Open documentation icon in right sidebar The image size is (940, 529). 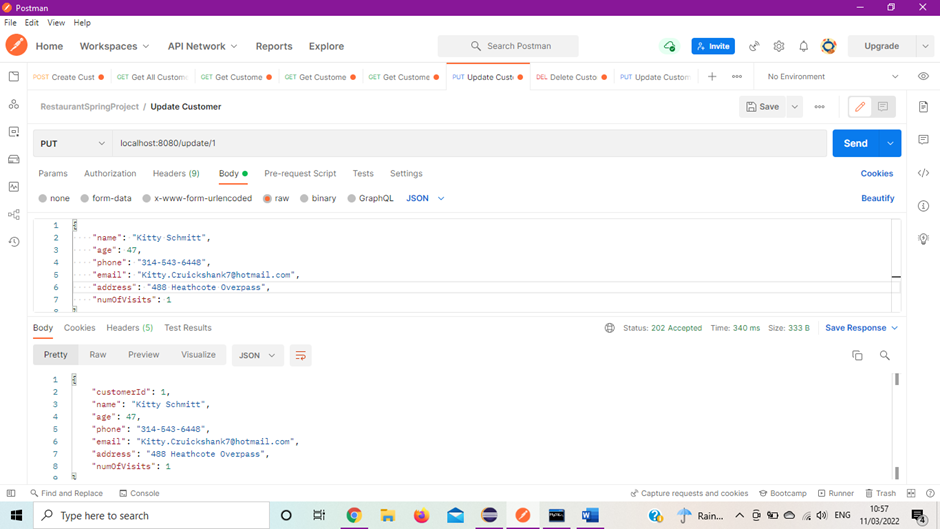923,107
